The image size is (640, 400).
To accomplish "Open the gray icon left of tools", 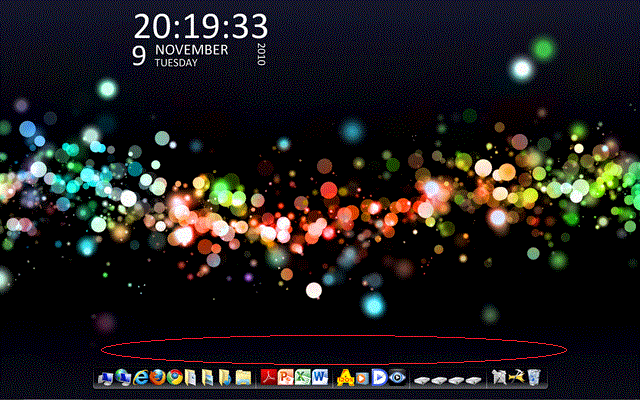I will tap(499, 378).
